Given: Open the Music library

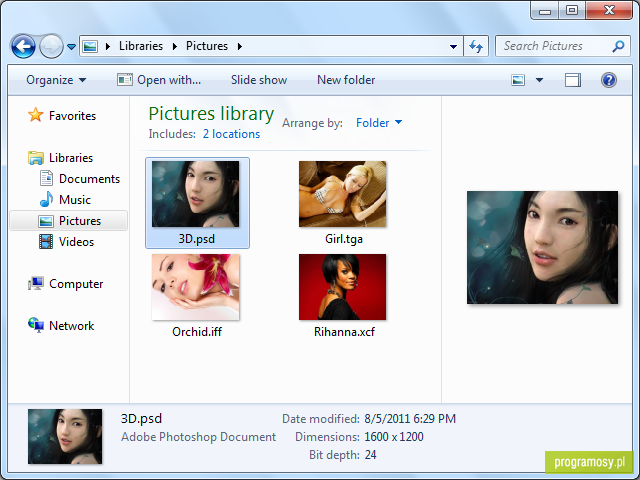Looking at the screenshot, I should pyautogui.click(x=75, y=200).
